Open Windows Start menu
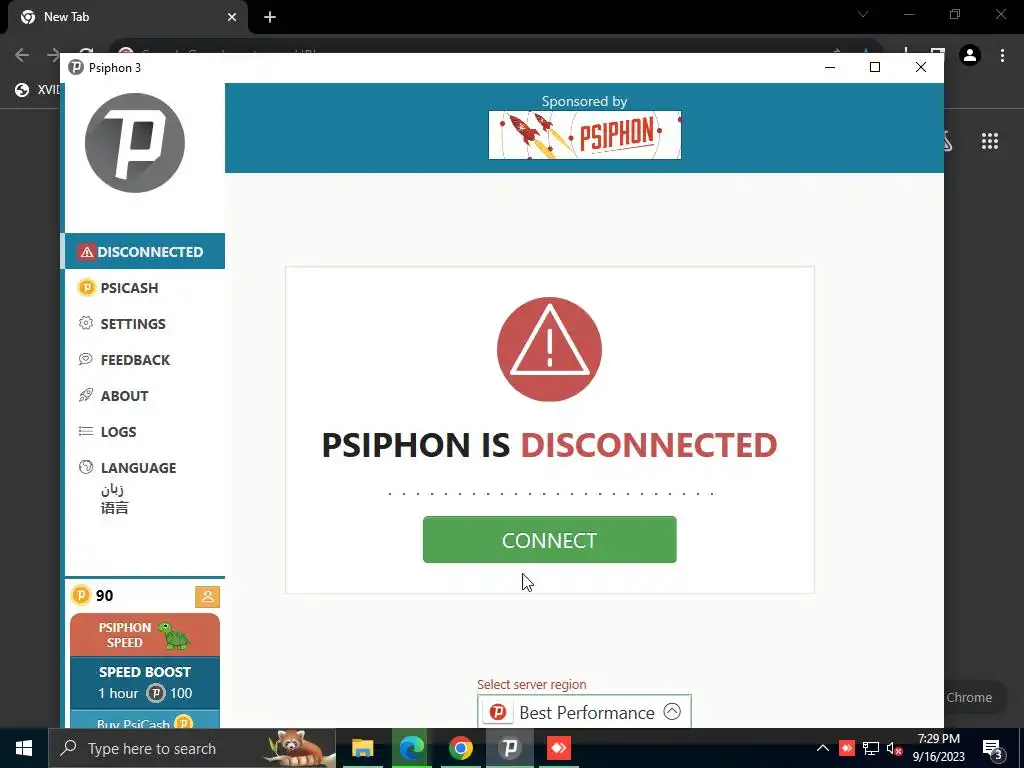Screen dimensions: 1024x768 [x=24, y=748]
